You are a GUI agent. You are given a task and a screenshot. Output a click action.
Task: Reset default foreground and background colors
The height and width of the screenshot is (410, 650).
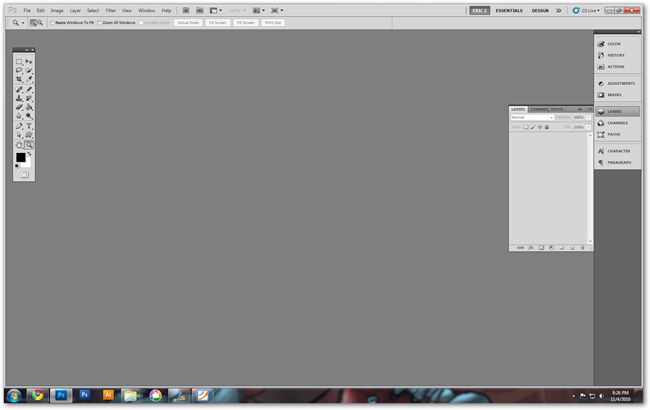click(x=17, y=166)
